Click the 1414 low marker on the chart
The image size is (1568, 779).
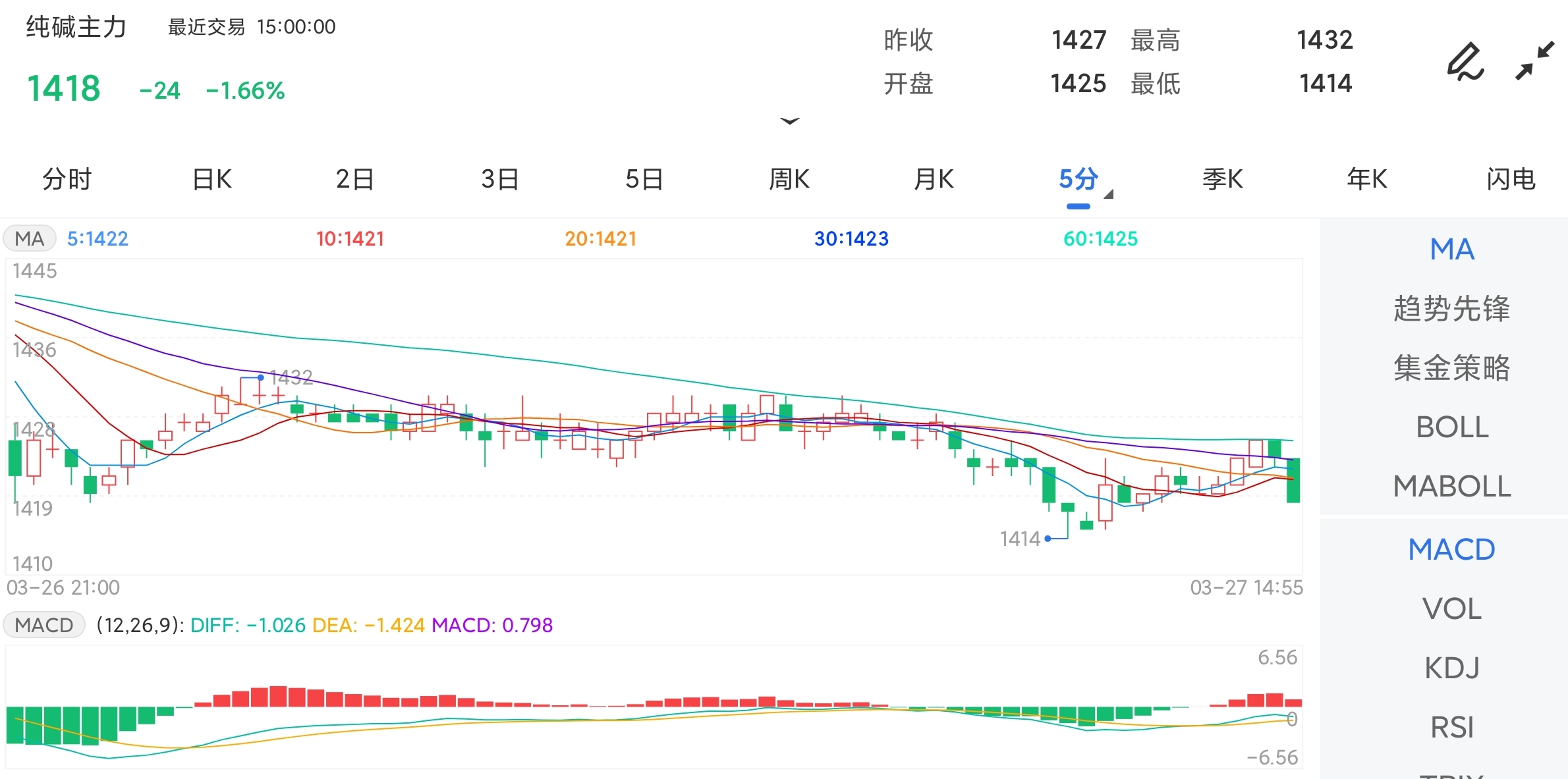[x=1020, y=539]
